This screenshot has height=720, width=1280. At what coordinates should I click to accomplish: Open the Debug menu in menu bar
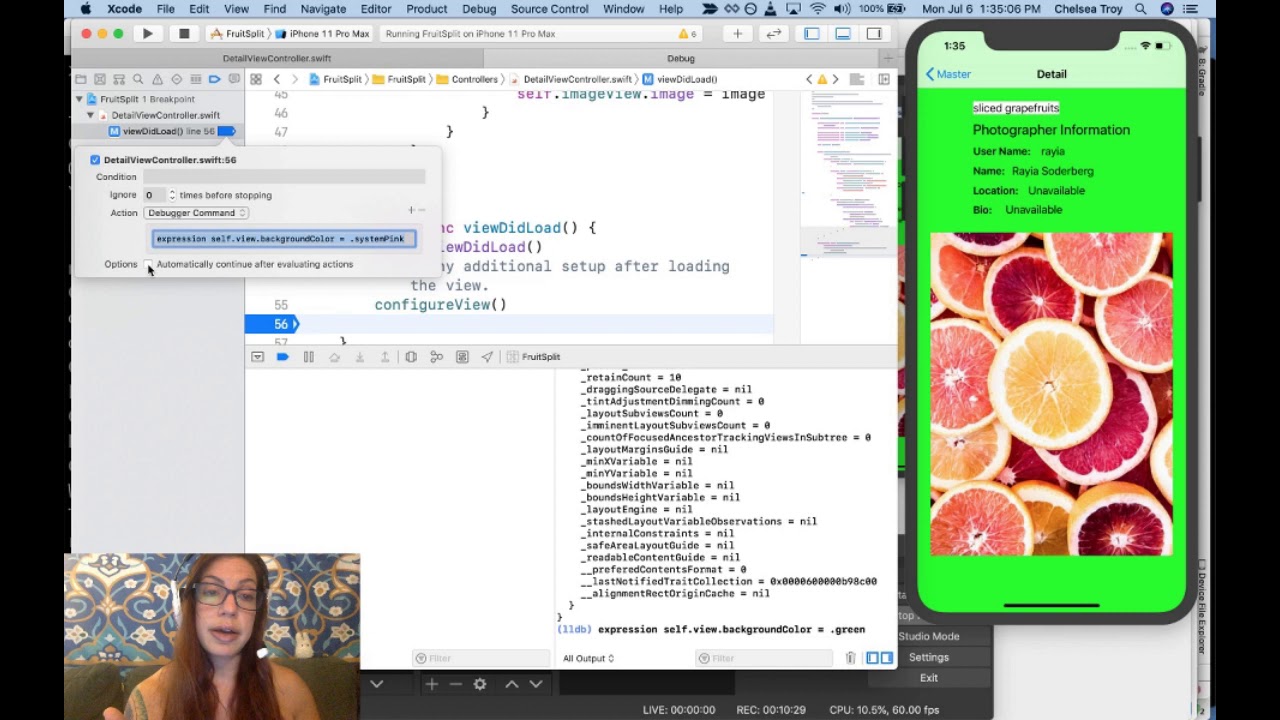pyautogui.click(x=479, y=9)
